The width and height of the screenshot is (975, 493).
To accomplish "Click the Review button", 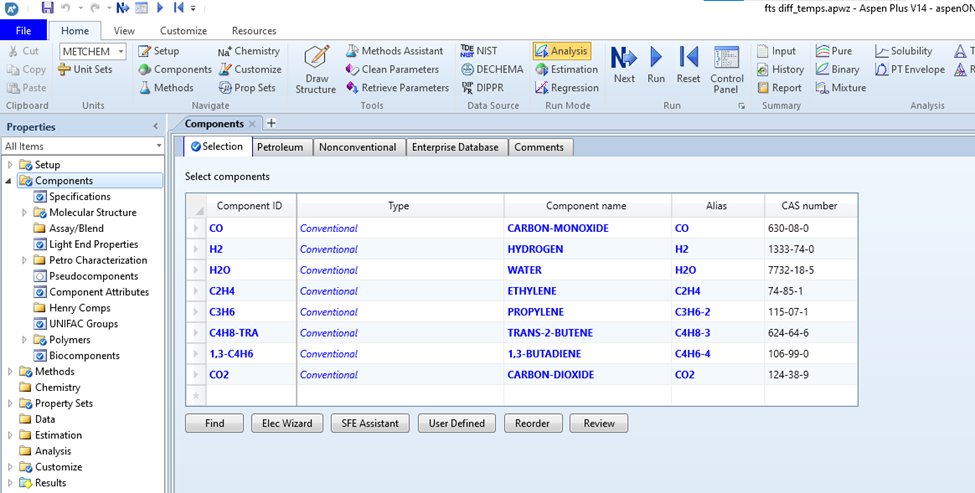I will pos(599,423).
